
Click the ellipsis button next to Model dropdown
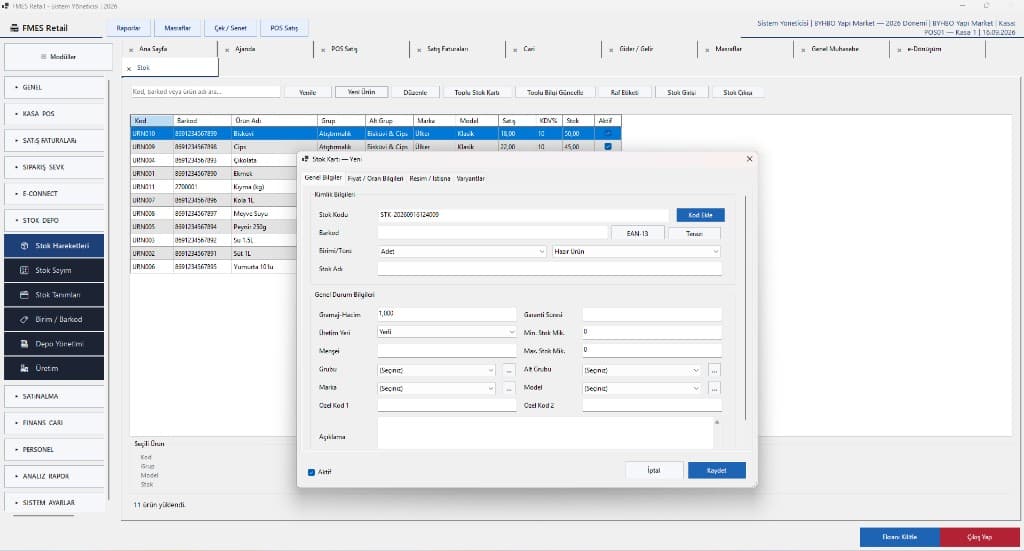714,388
